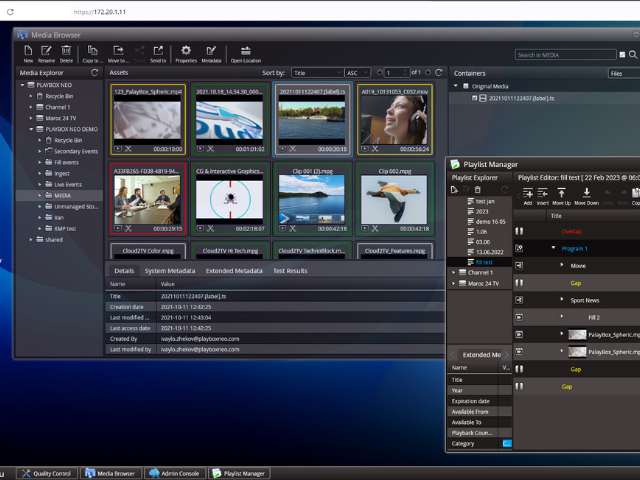The image size is (640, 480).
Task: Select the Secondary Events folder
Action: pos(71,151)
